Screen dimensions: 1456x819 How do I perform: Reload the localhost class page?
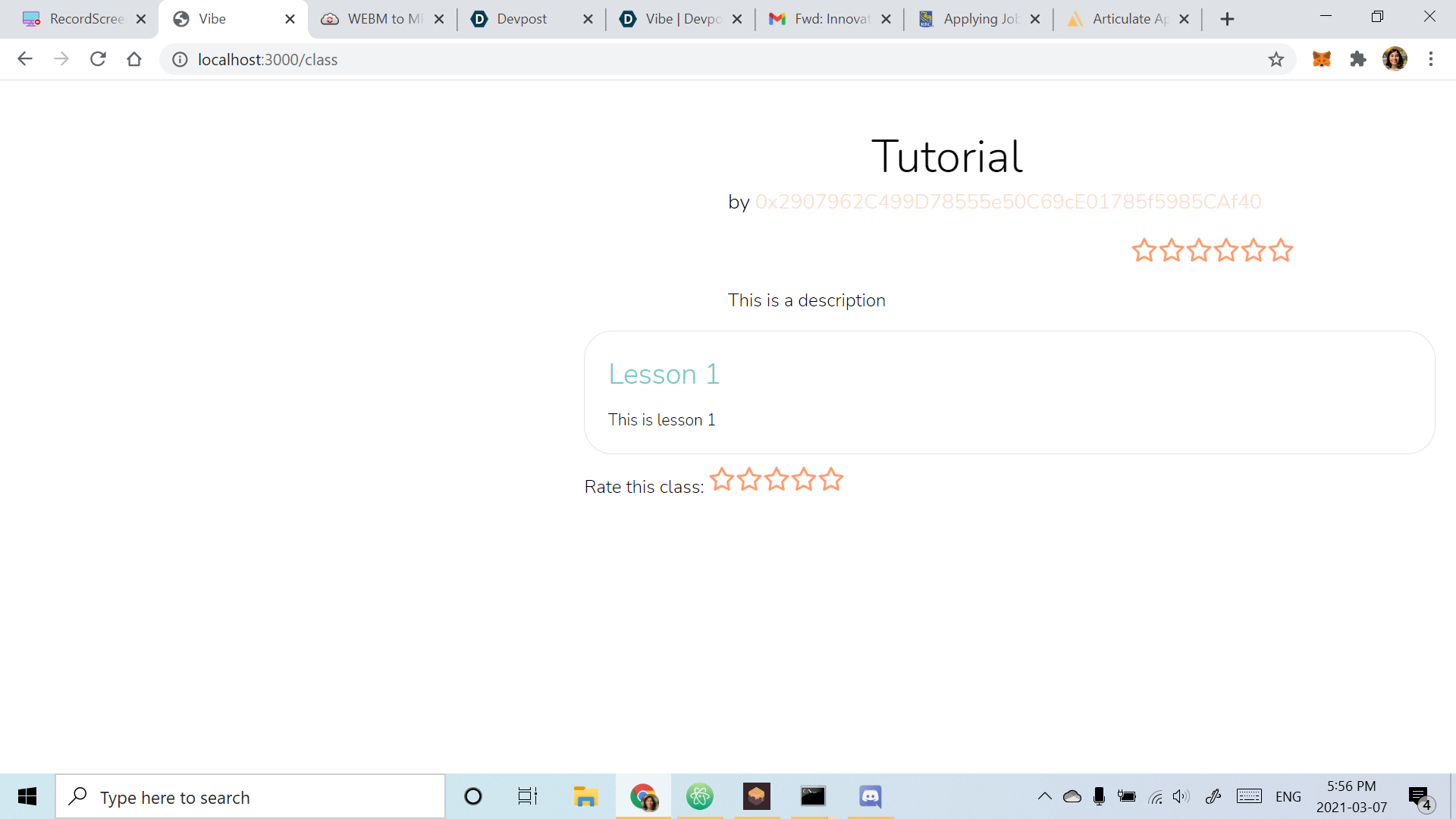click(98, 59)
